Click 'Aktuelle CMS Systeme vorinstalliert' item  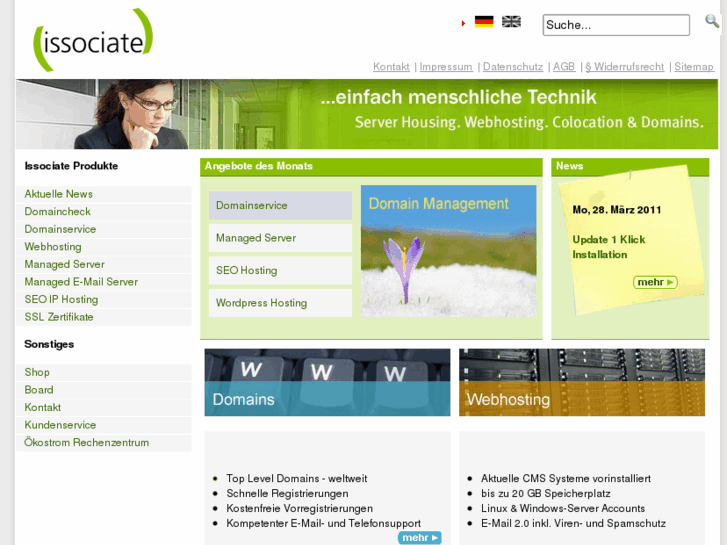[x=566, y=479]
